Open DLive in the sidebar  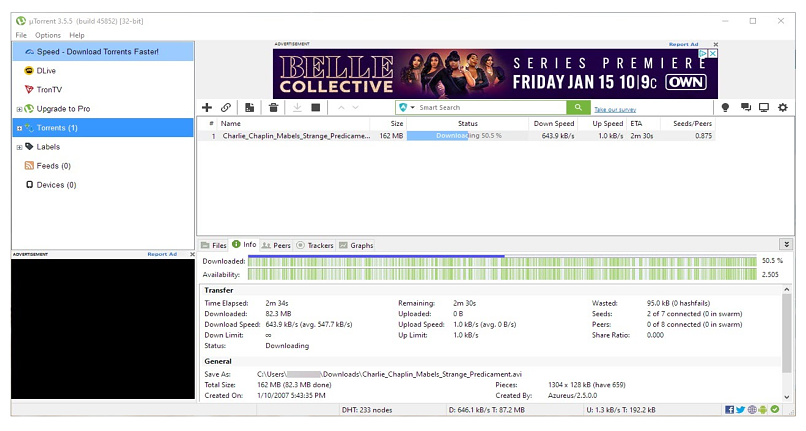coord(46,70)
